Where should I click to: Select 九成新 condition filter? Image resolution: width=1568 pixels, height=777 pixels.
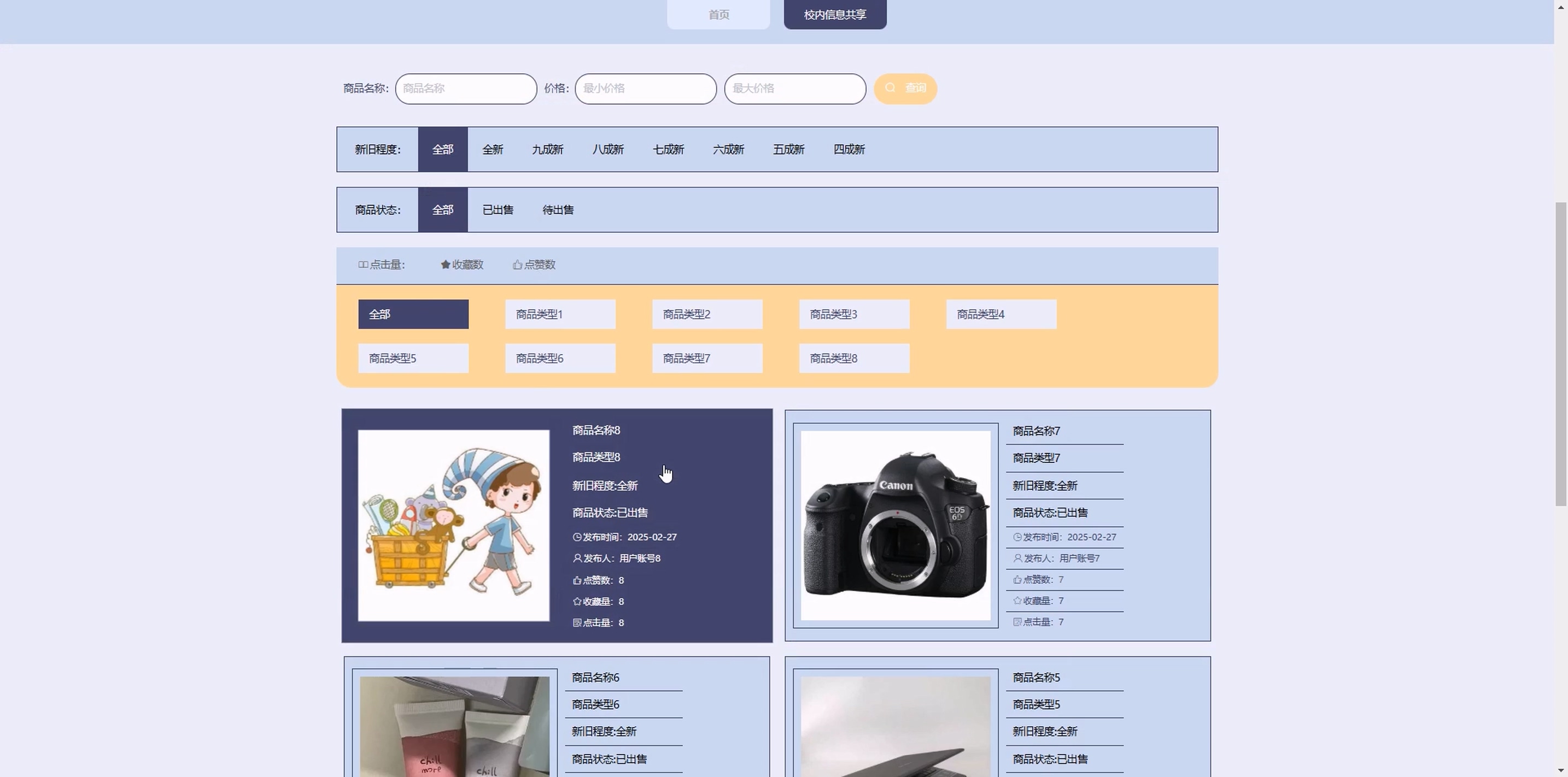click(547, 150)
